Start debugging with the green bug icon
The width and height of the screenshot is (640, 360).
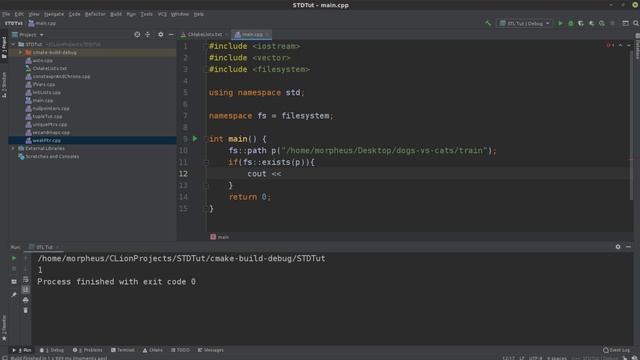coord(571,23)
